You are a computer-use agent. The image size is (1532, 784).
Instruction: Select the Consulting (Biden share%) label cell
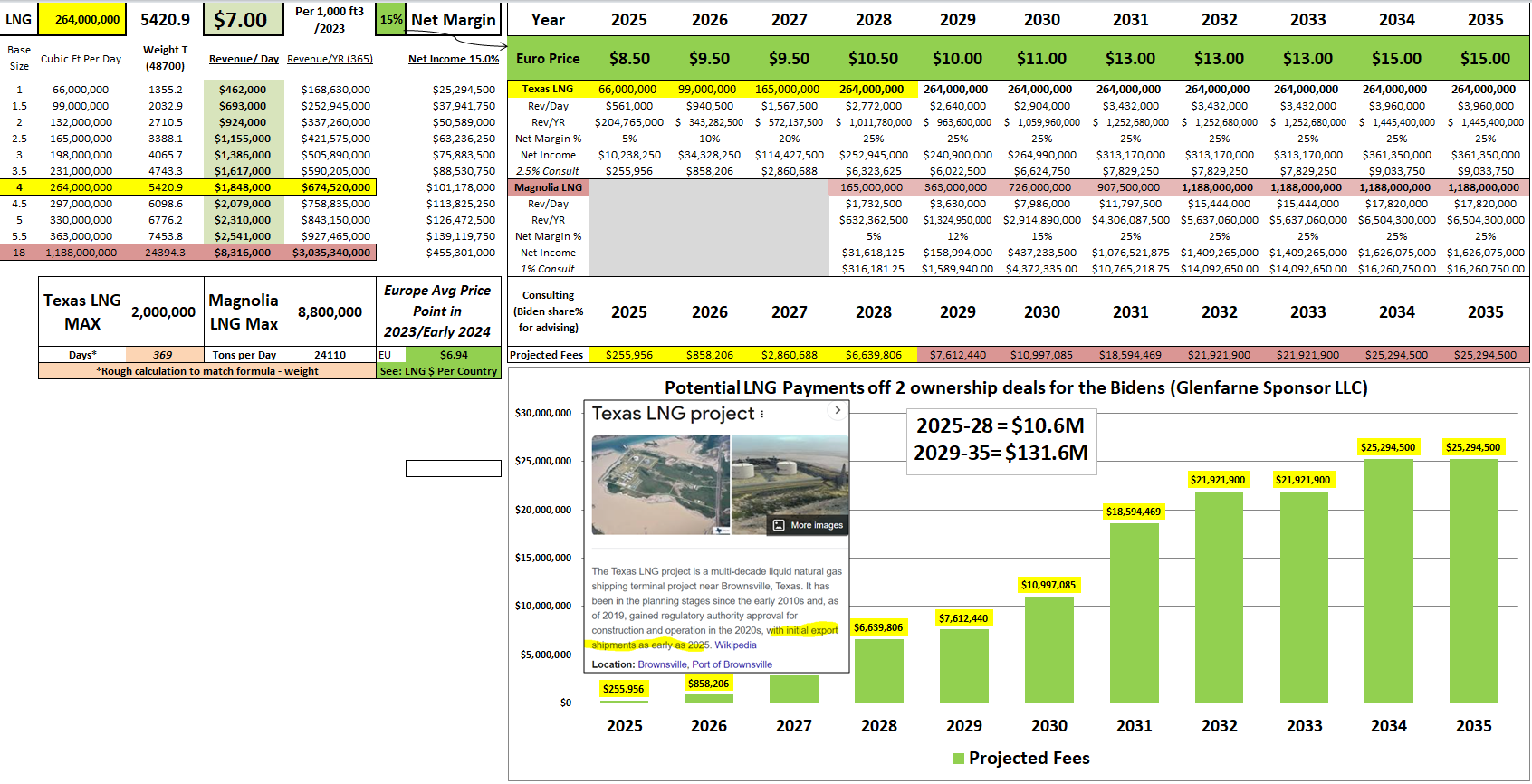(x=548, y=311)
